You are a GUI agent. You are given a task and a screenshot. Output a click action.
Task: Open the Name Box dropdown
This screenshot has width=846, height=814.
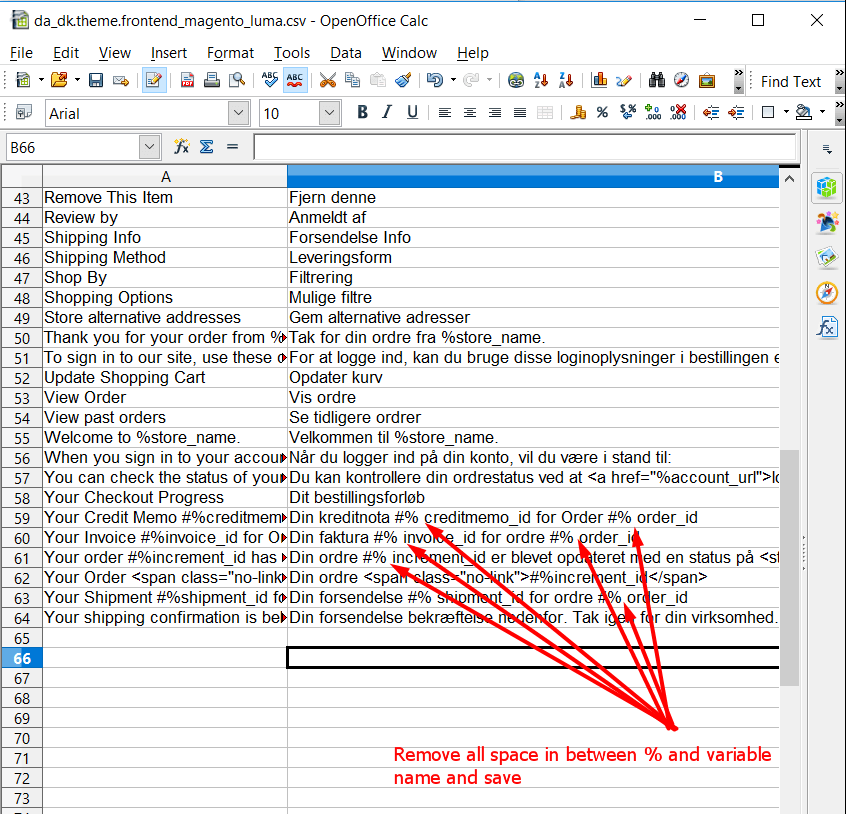tap(148, 146)
